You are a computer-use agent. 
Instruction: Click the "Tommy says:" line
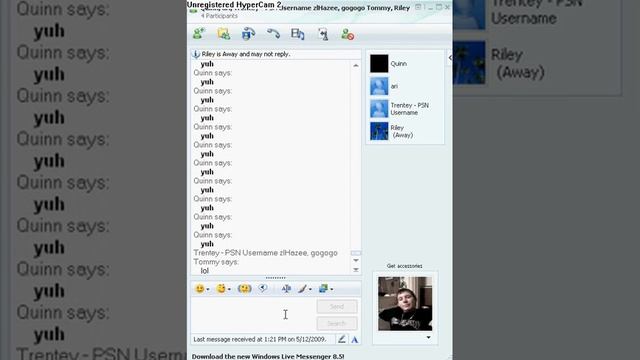pos(216,262)
